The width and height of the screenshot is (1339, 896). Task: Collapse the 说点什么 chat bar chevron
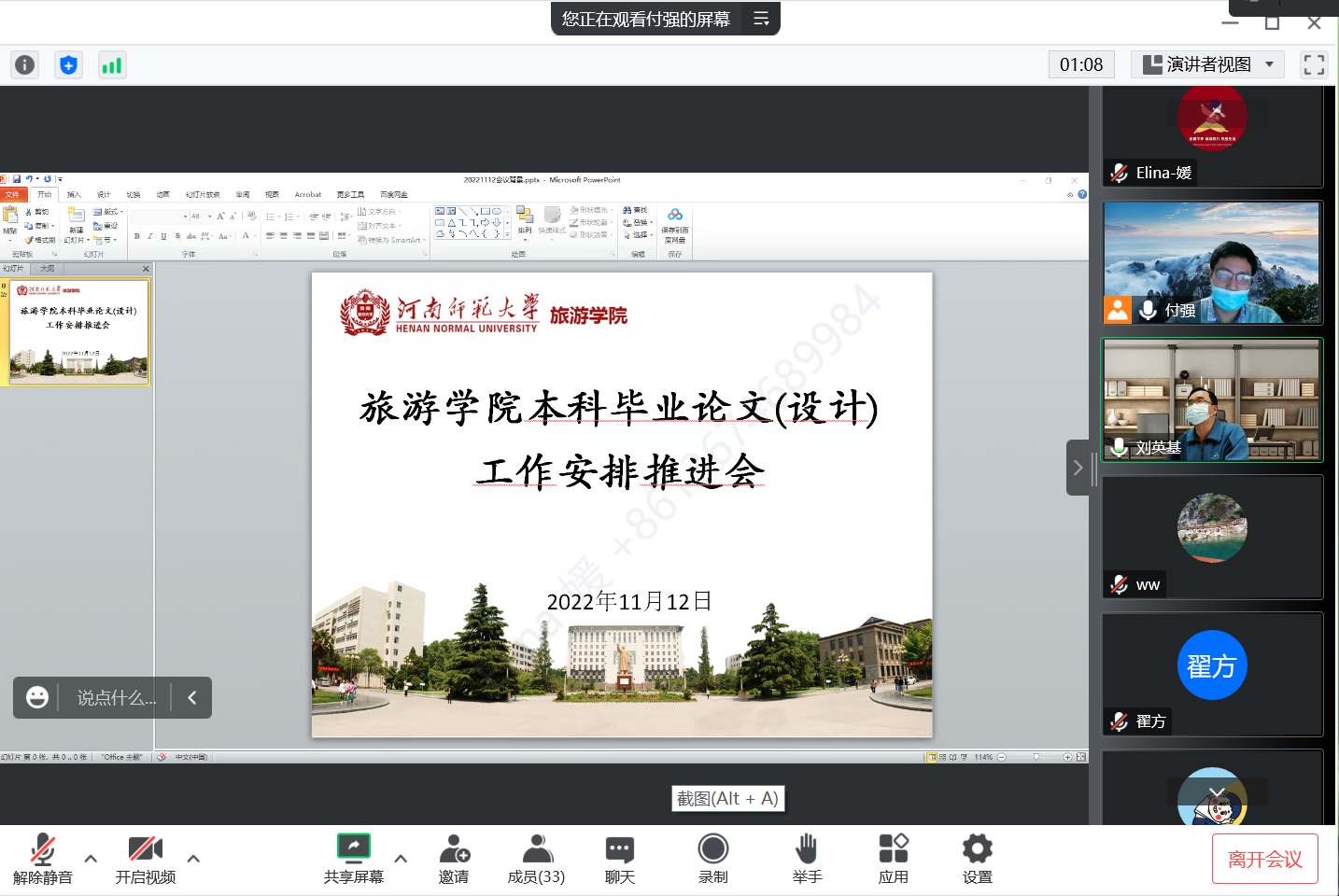click(191, 697)
